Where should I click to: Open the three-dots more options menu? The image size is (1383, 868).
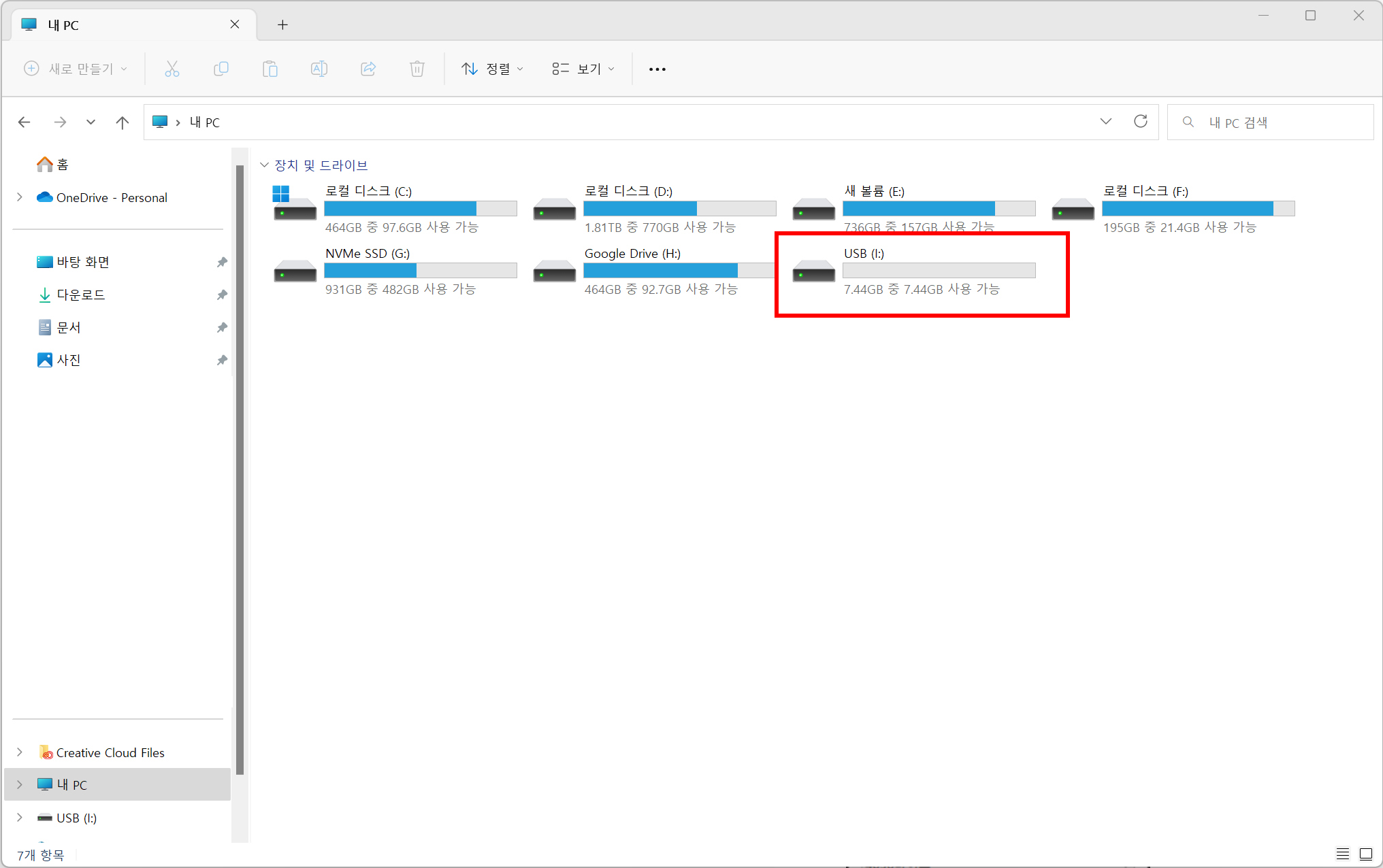click(x=657, y=69)
